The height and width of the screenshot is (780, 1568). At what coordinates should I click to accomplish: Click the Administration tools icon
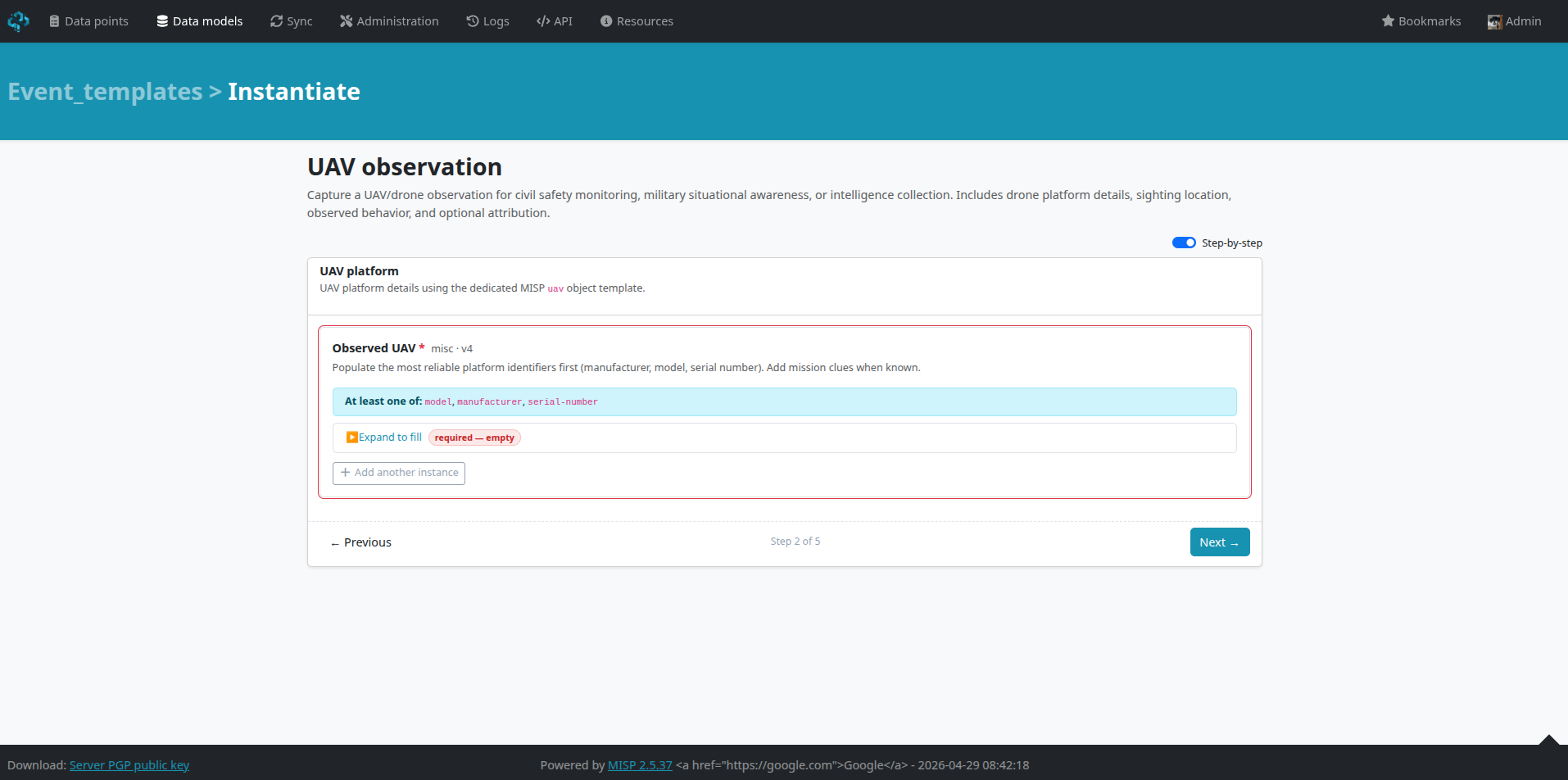tap(346, 21)
